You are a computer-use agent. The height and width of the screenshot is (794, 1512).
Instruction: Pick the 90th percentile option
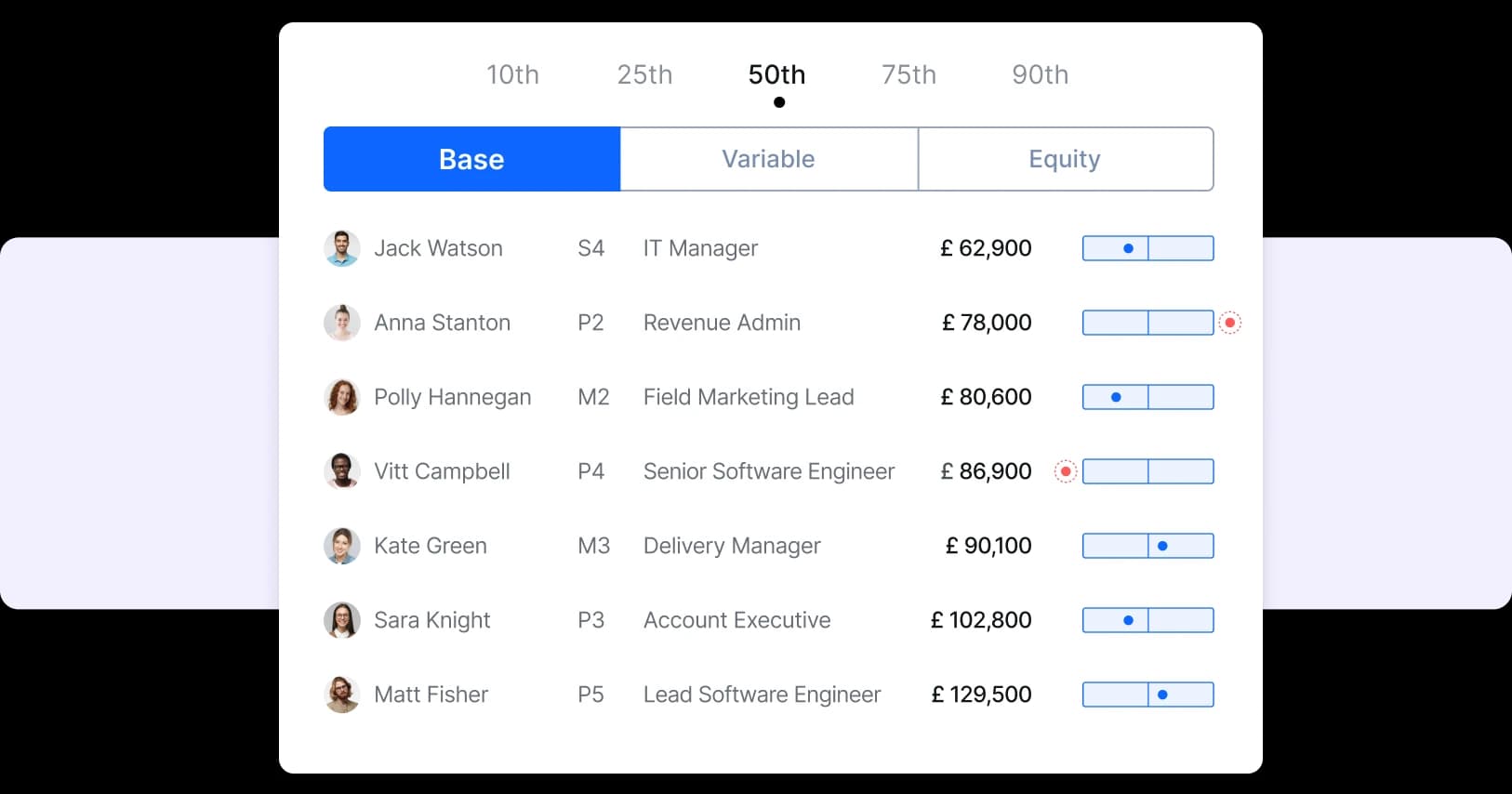point(1040,74)
